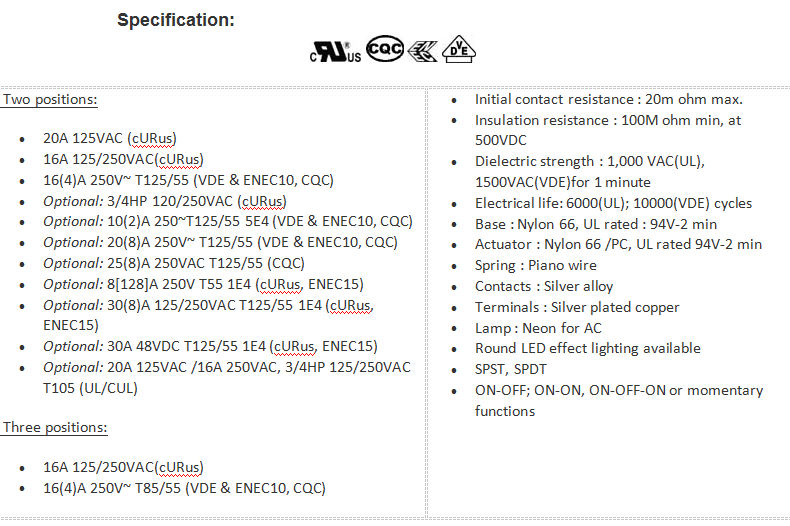Click the 'Optional: 25(8)A 250VAC T125/55' line
790x526 pixels.
173,263
